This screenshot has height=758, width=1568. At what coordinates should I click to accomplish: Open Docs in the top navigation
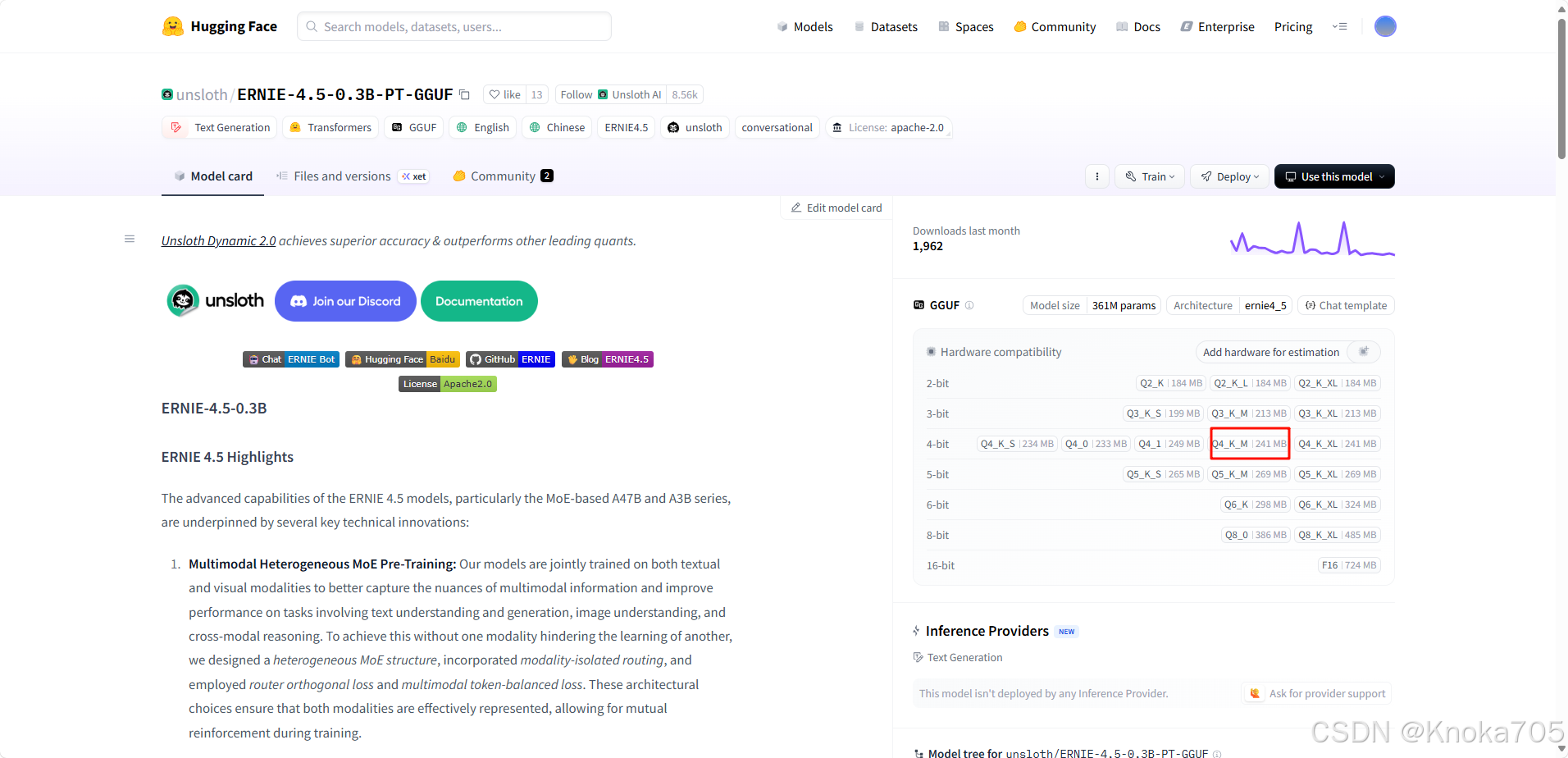1138,26
